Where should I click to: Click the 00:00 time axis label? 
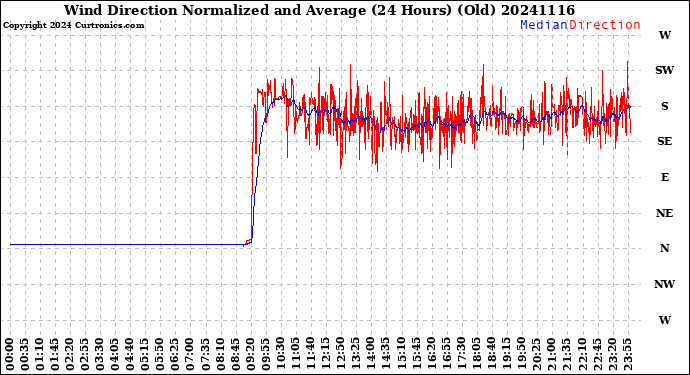click(10, 354)
